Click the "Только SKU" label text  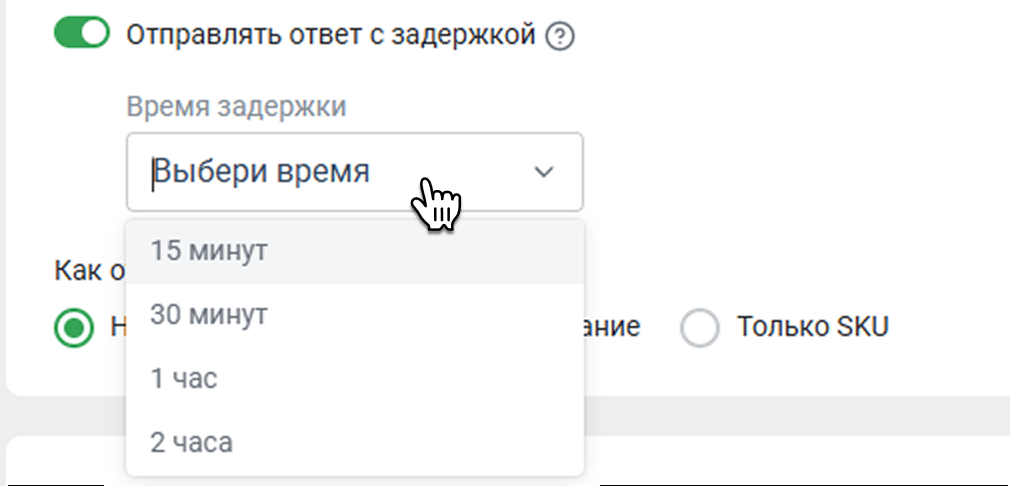pos(812,327)
